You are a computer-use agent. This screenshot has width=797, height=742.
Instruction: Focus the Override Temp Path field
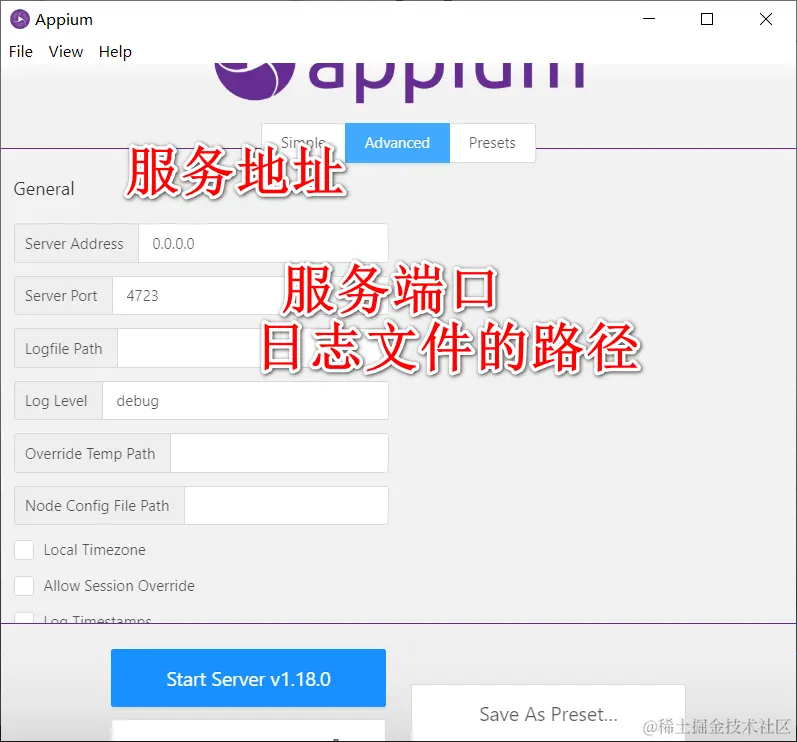[279, 453]
